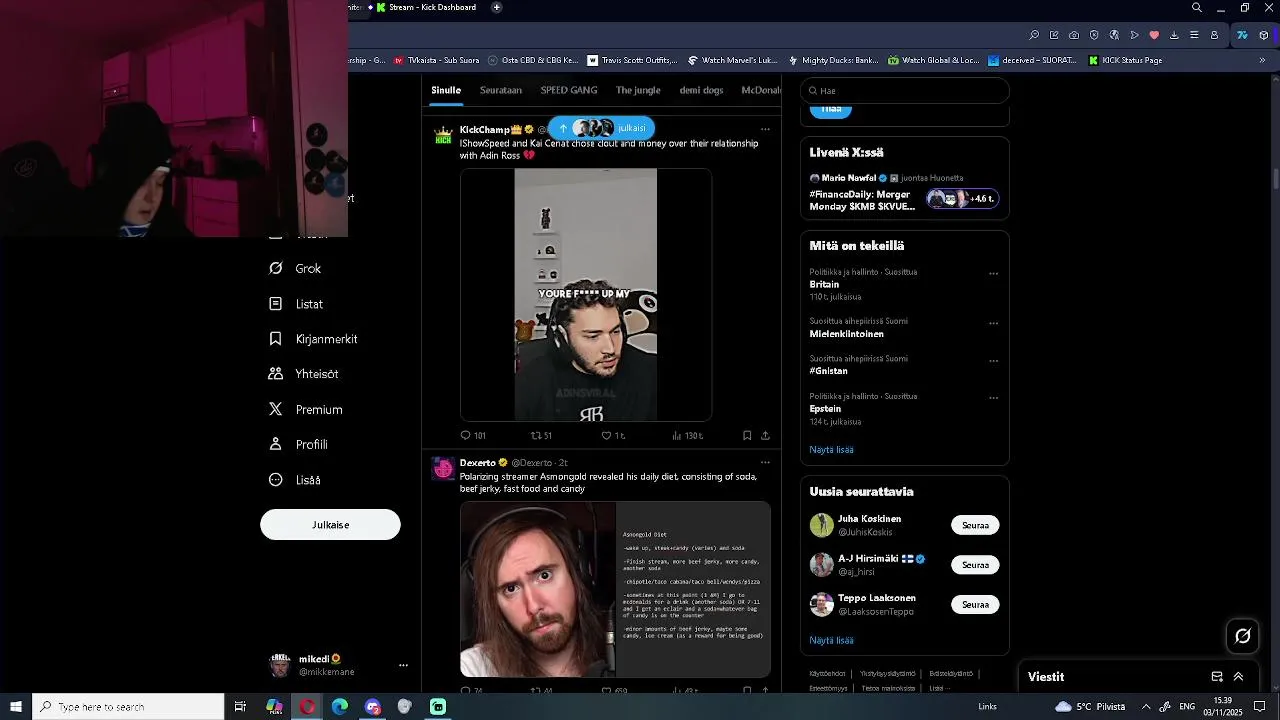The width and height of the screenshot is (1280, 720).
Task: Repost the KickChamp post
Action: pos(541,436)
